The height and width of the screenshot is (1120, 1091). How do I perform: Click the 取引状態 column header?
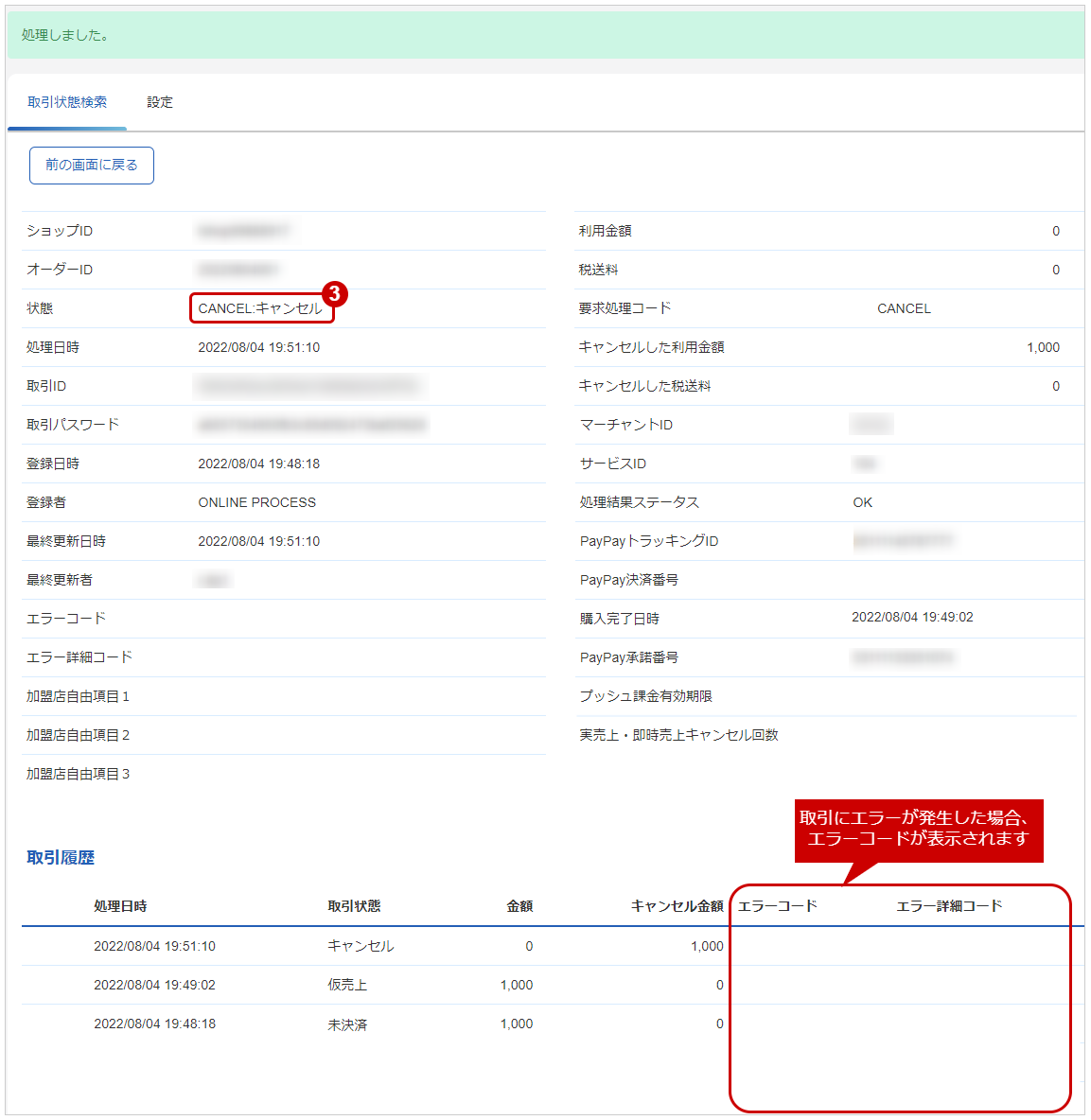click(355, 905)
